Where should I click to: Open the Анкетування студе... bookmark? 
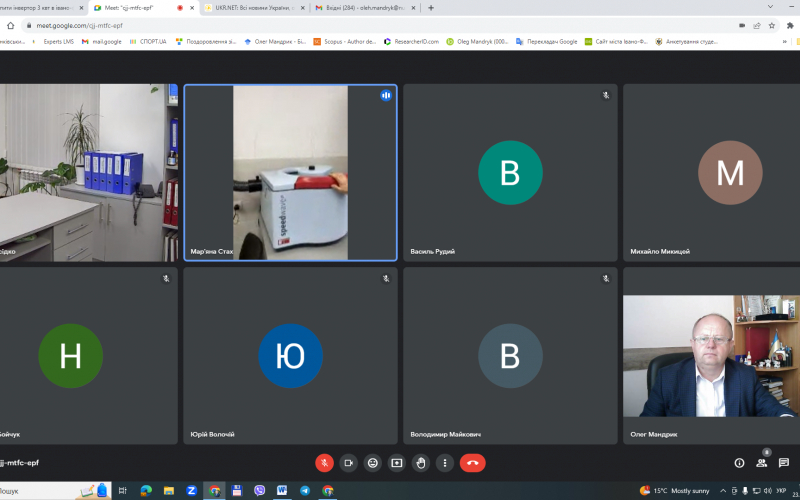(686, 42)
